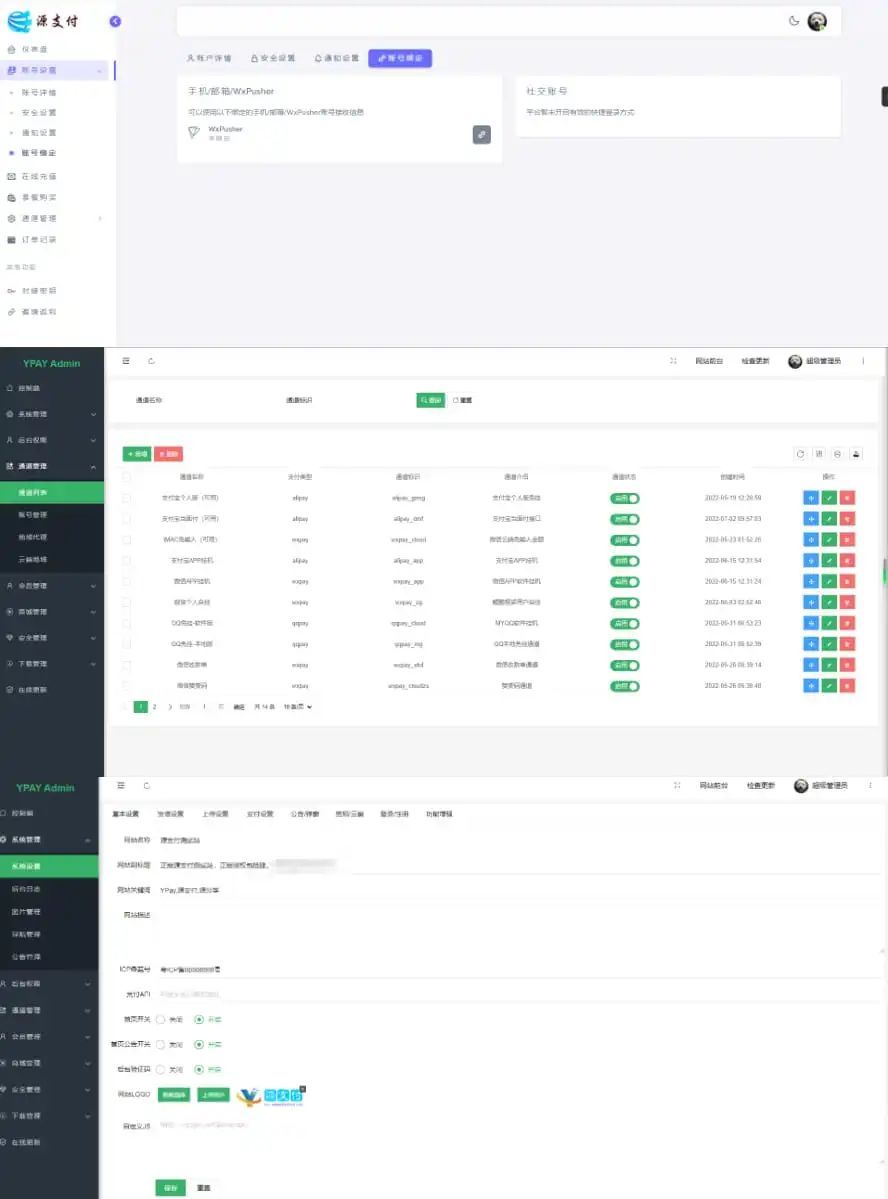Click the print icon above the channel table

tap(838, 454)
